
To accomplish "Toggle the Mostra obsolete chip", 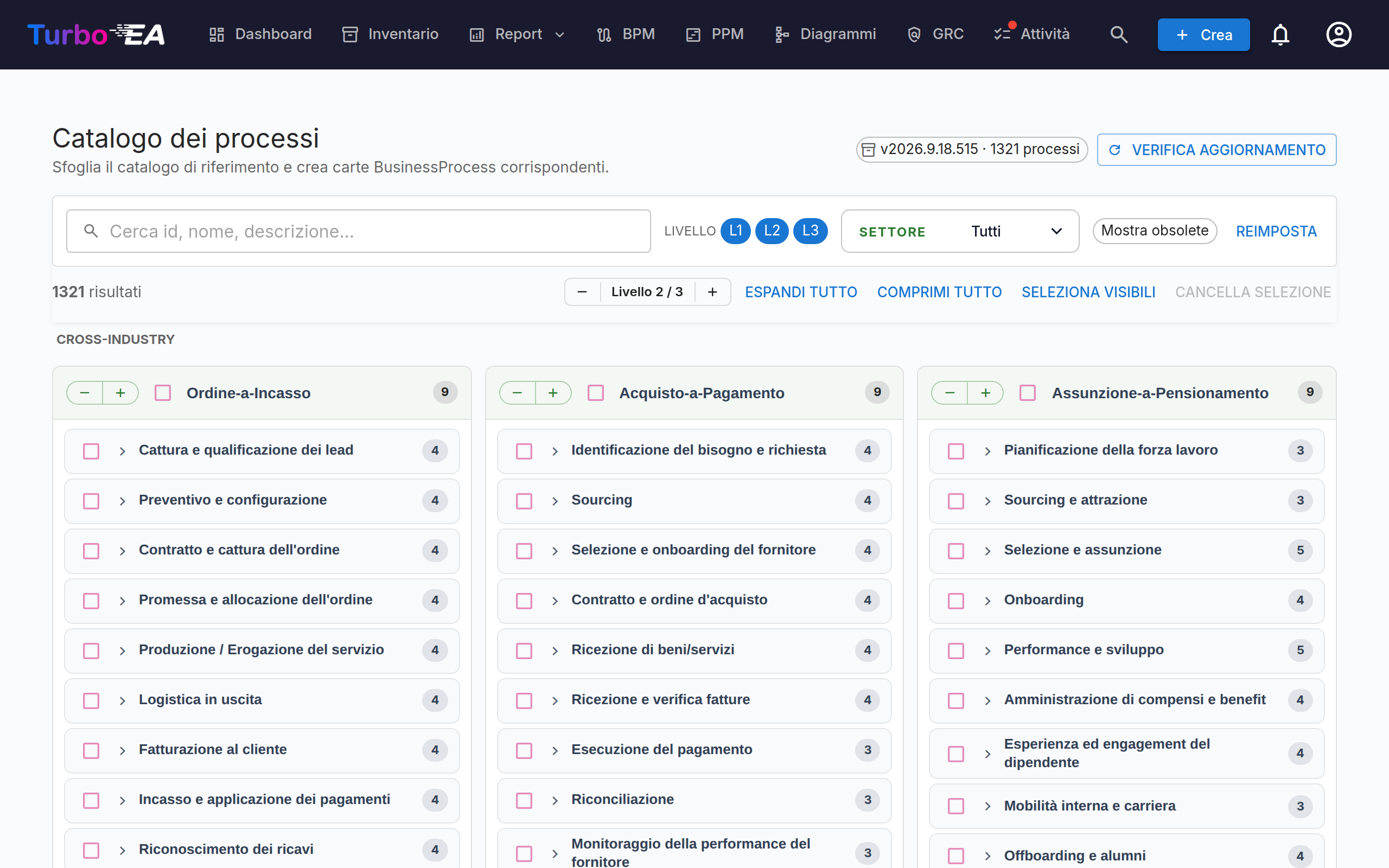I will coord(1155,231).
